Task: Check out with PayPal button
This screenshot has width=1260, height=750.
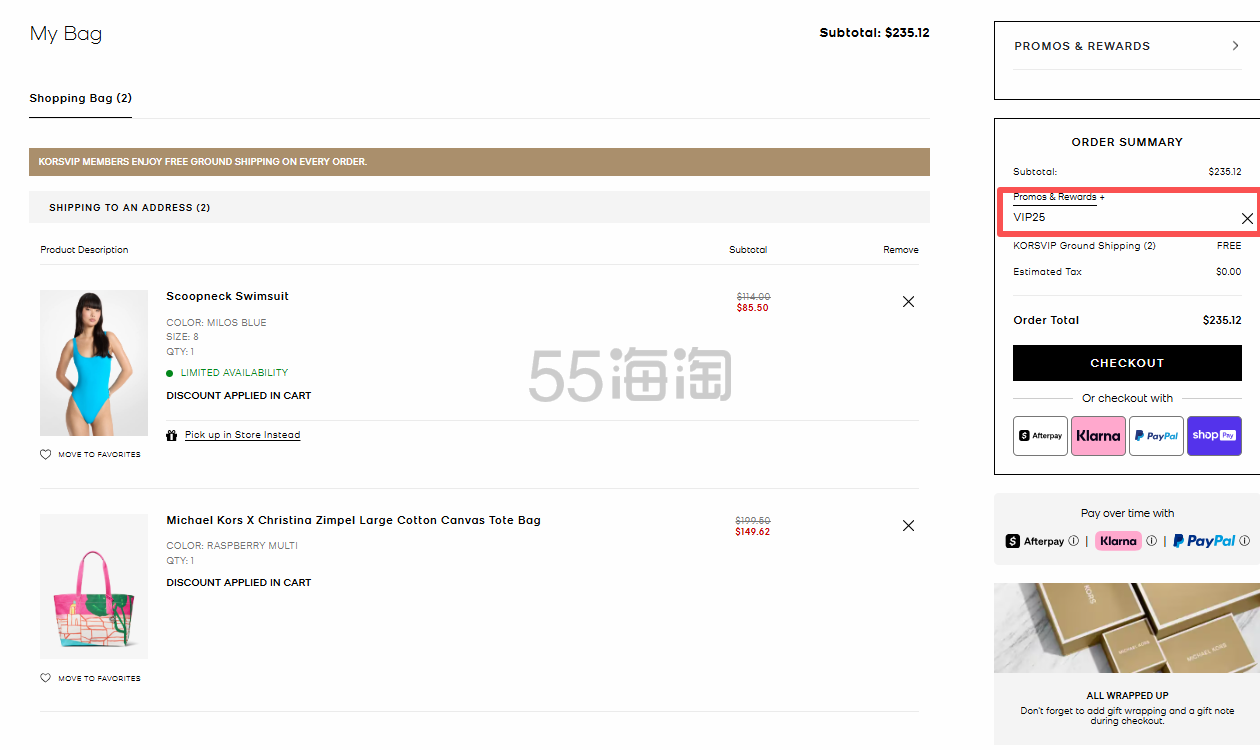Action: [1156, 436]
